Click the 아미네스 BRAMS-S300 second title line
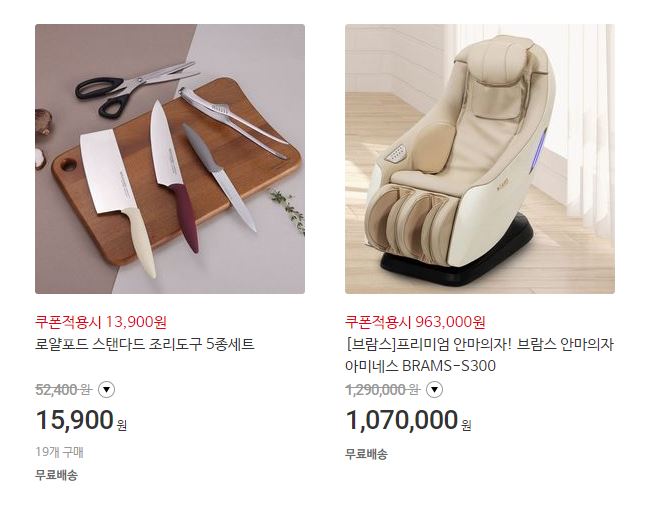 coord(420,366)
